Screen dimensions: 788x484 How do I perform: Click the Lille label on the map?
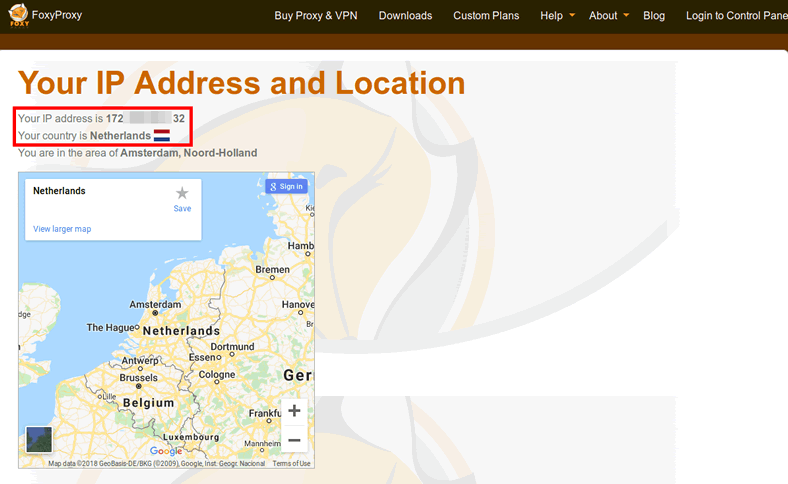pos(108,396)
